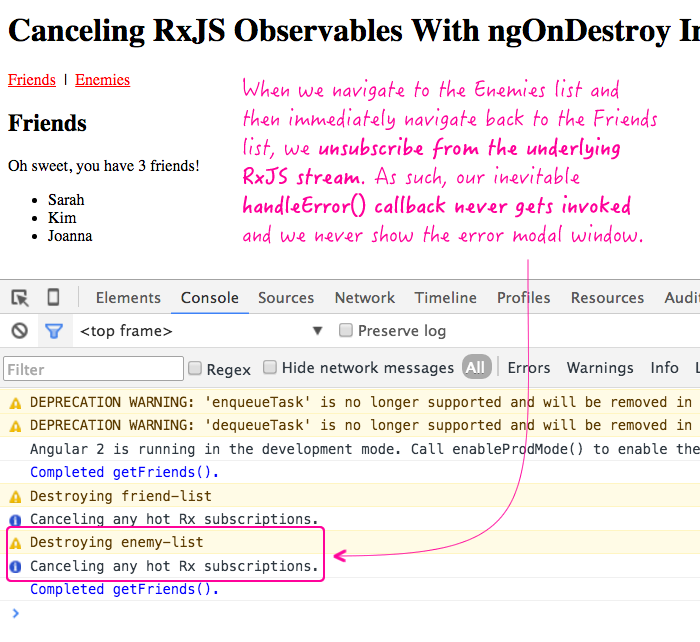700x642 pixels.
Task: Enable the Preserve log checkbox
Action: click(x=346, y=330)
